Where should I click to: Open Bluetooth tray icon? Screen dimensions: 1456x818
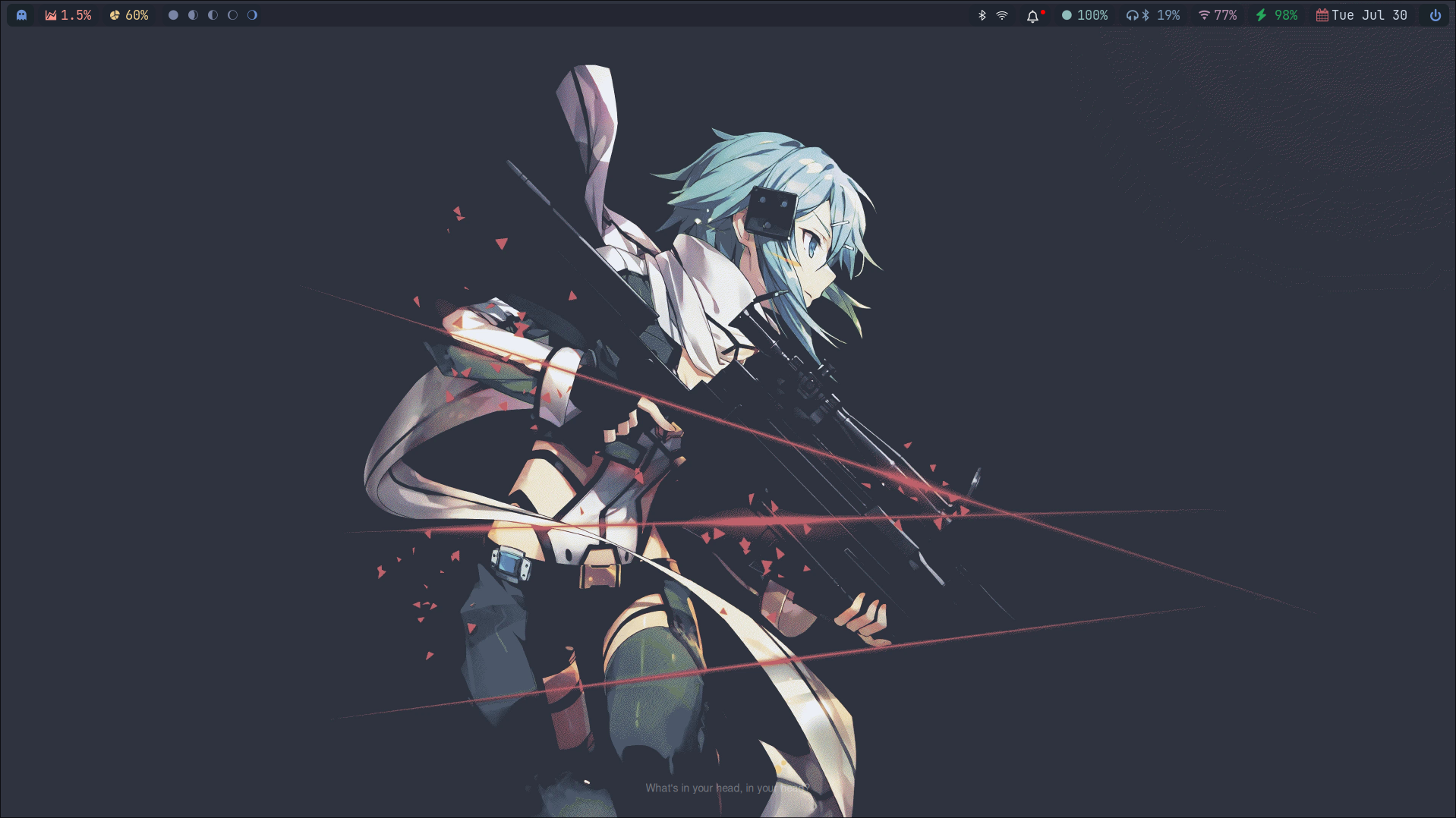point(982,15)
